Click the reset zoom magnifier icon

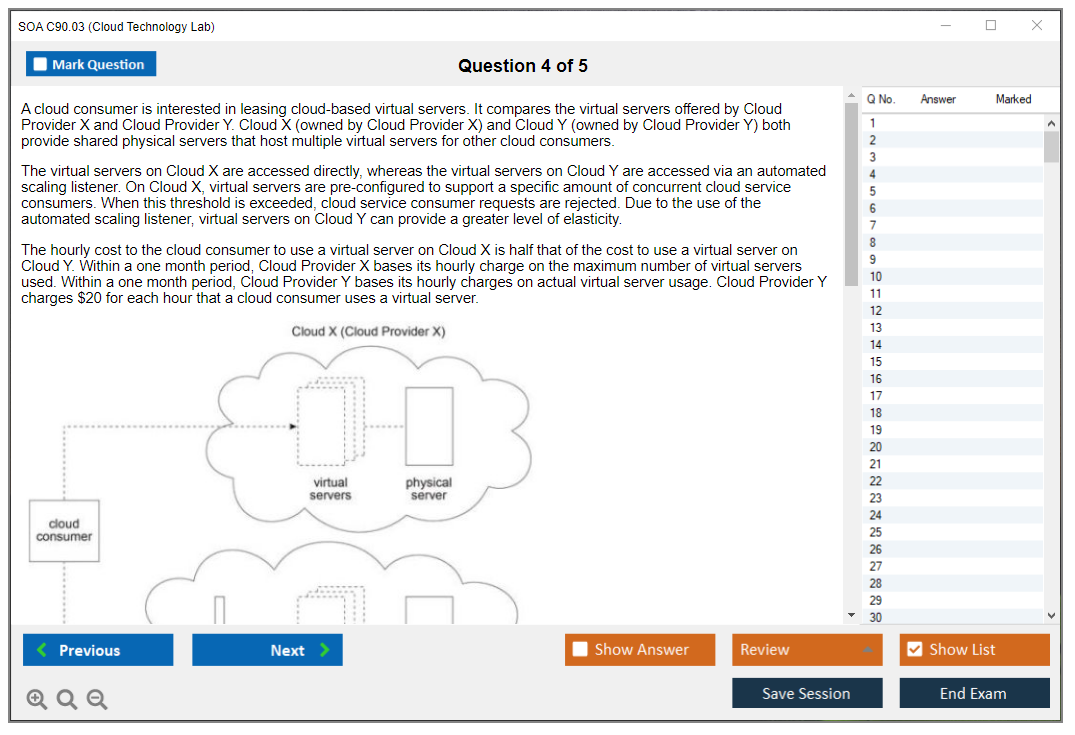(67, 700)
